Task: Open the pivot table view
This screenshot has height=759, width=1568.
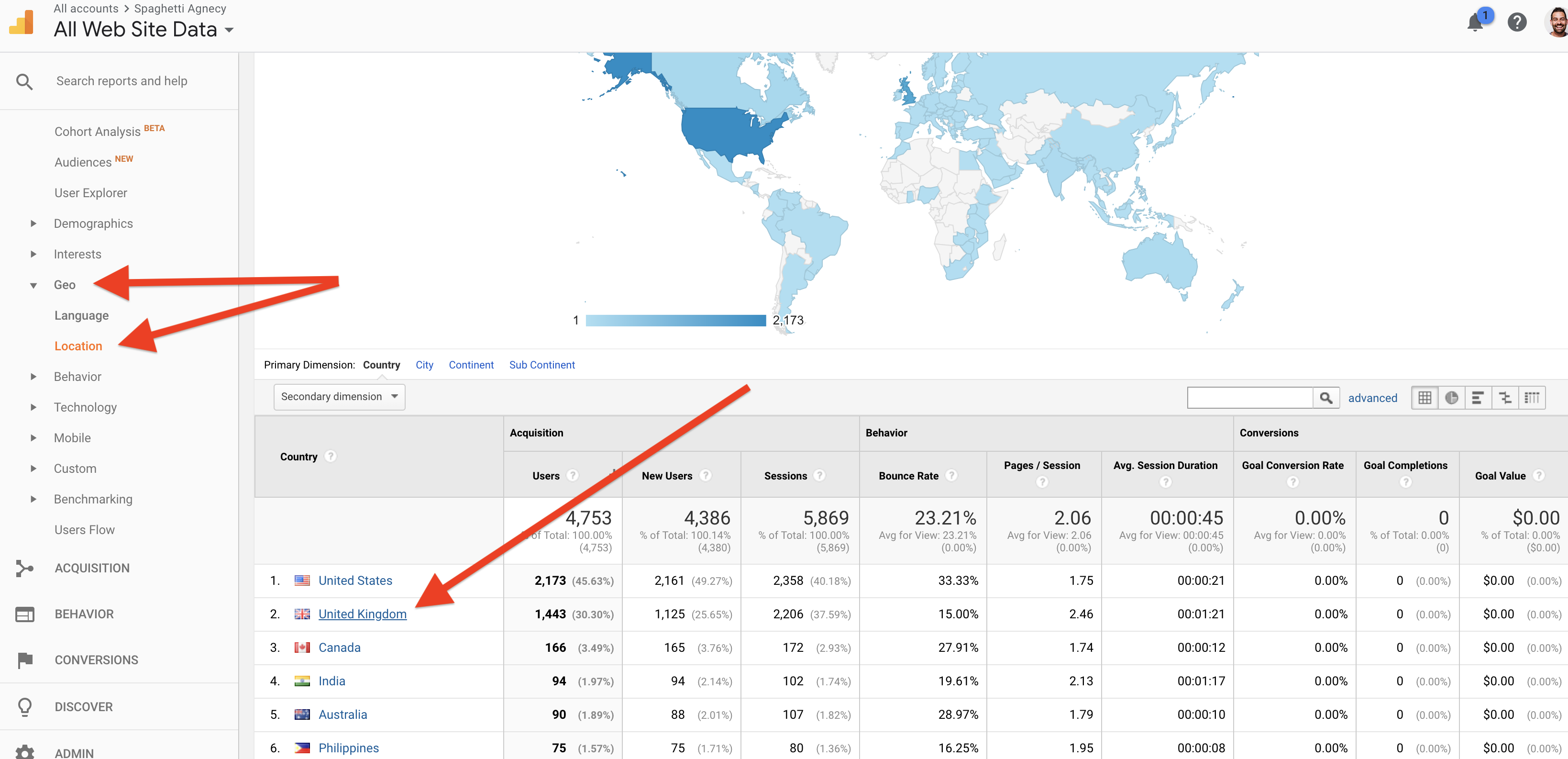Action: tap(1532, 398)
